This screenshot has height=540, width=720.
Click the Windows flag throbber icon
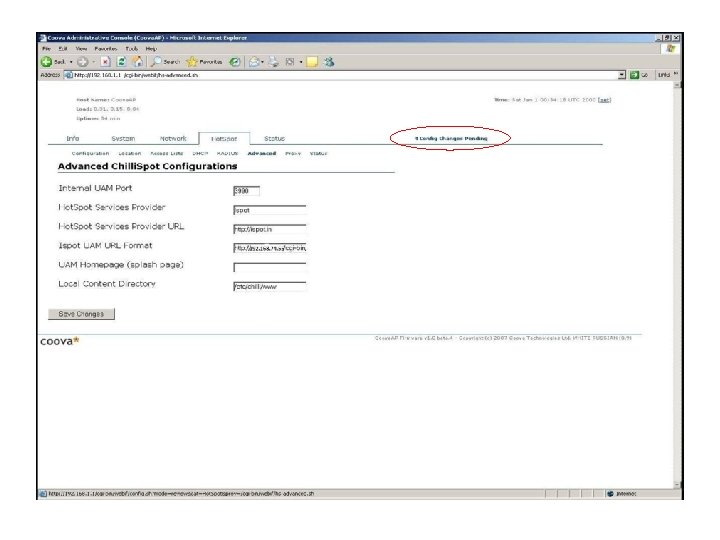[671, 49]
